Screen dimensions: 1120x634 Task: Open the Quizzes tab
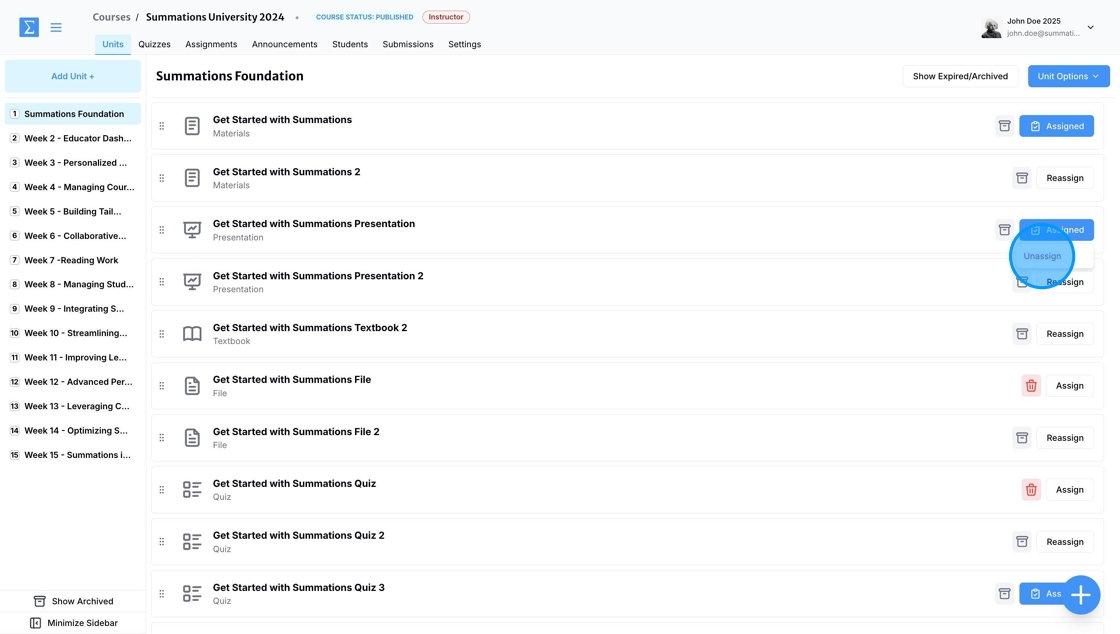[x=154, y=44]
